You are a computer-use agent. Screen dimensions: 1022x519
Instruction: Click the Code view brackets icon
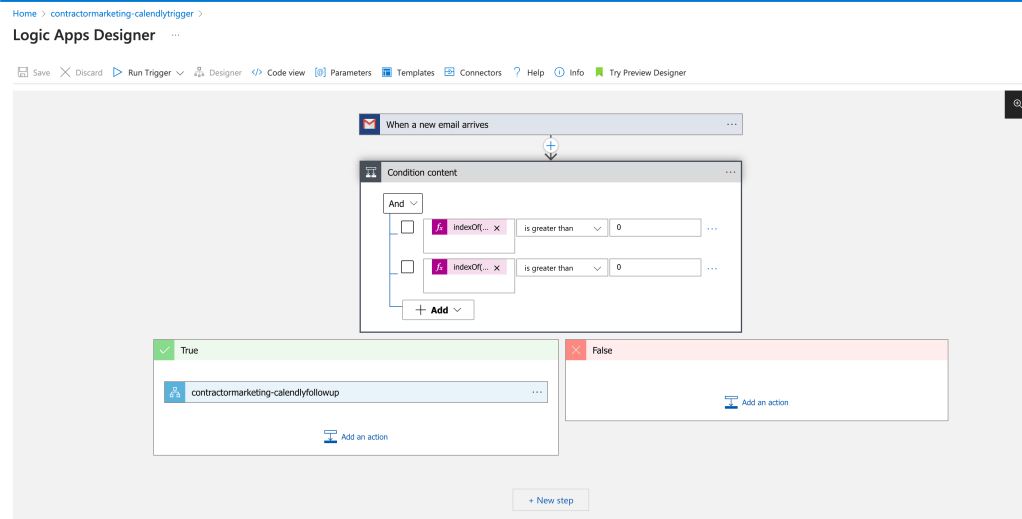tap(257, 72)
